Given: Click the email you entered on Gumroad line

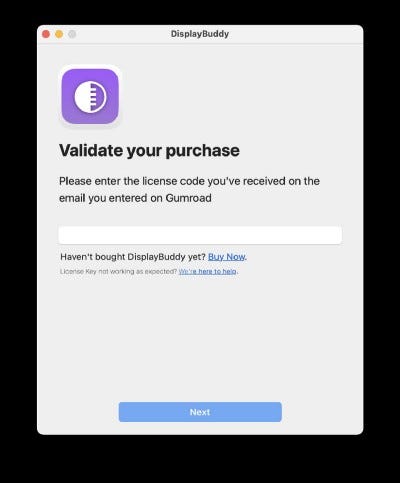Looking at the screenshot, I should tap(135, 198).
